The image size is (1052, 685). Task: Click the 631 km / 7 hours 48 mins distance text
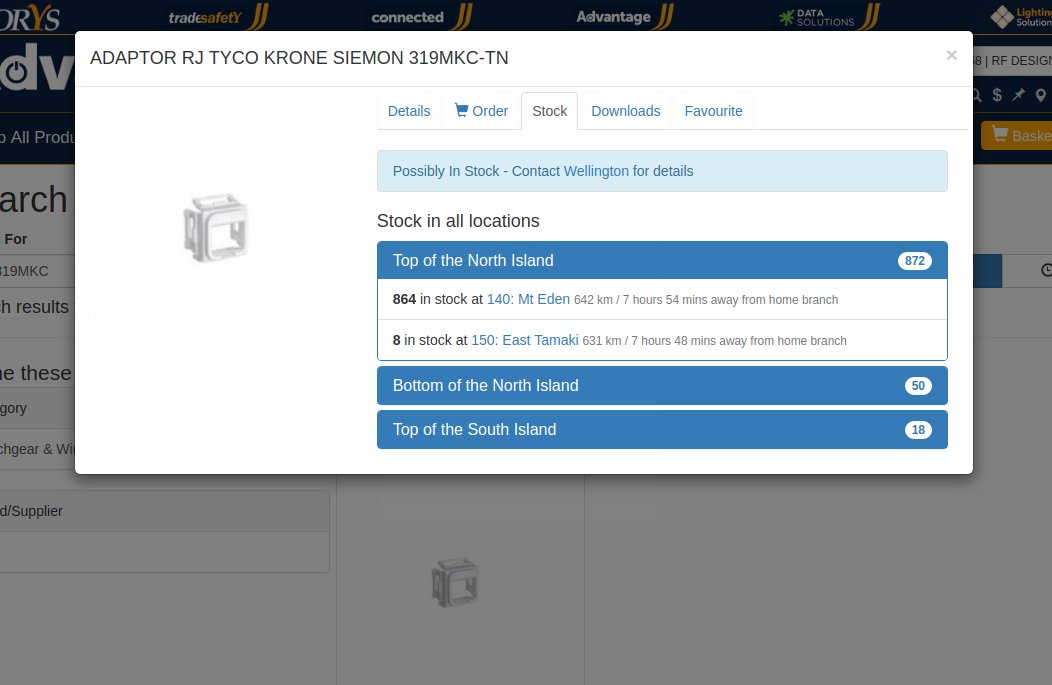click(x=715, y=341)
